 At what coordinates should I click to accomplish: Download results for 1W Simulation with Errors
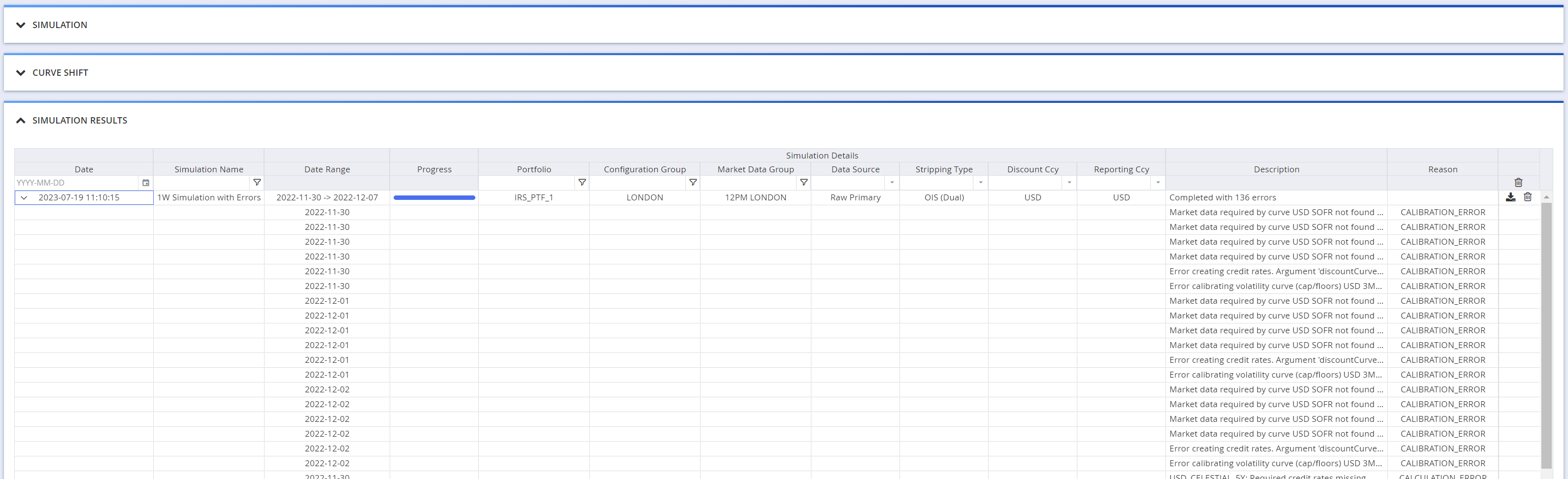point(1511,197)
